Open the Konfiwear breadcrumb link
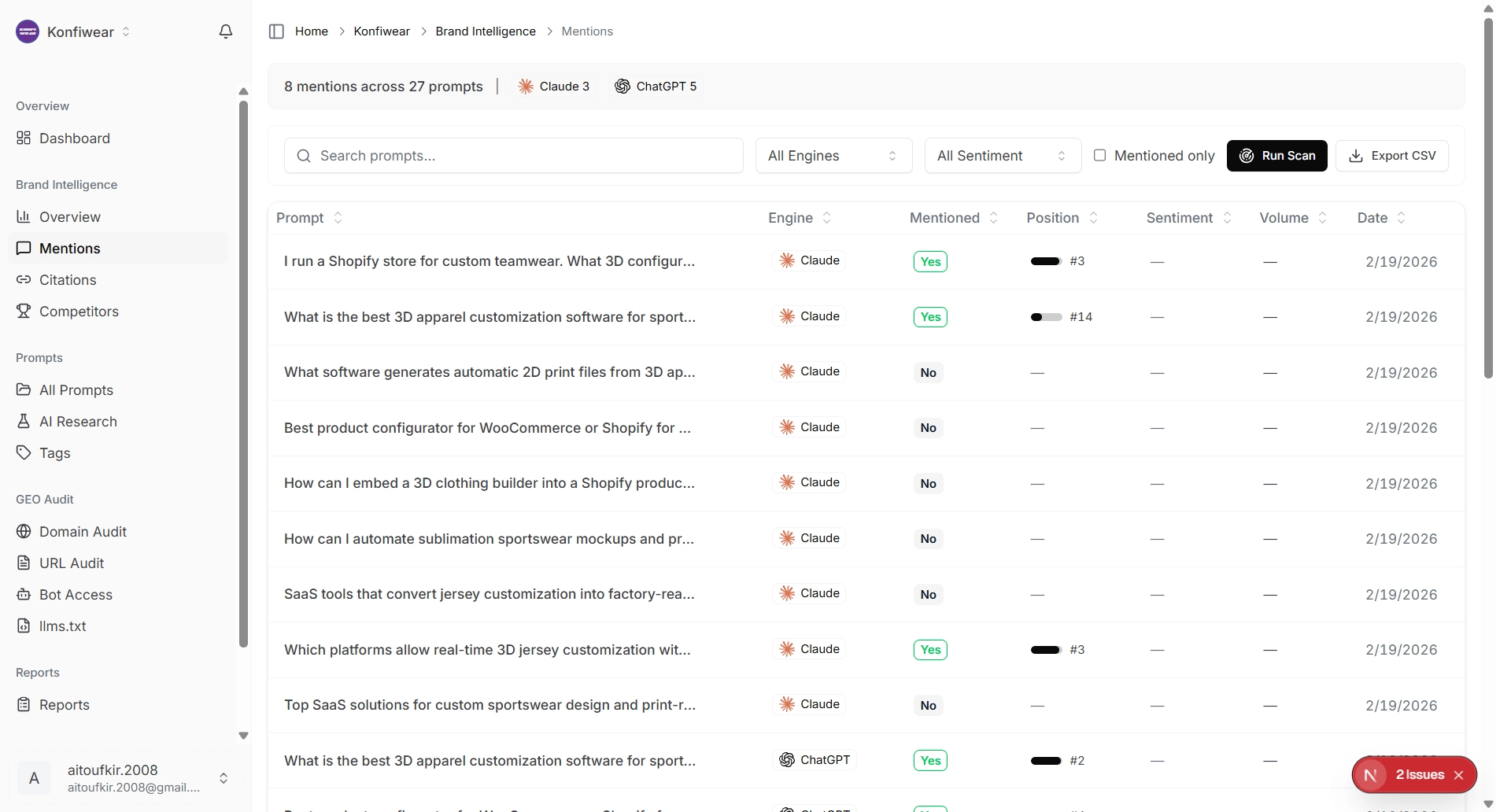This screenshot has height=812, width=1511. point(382,31)
